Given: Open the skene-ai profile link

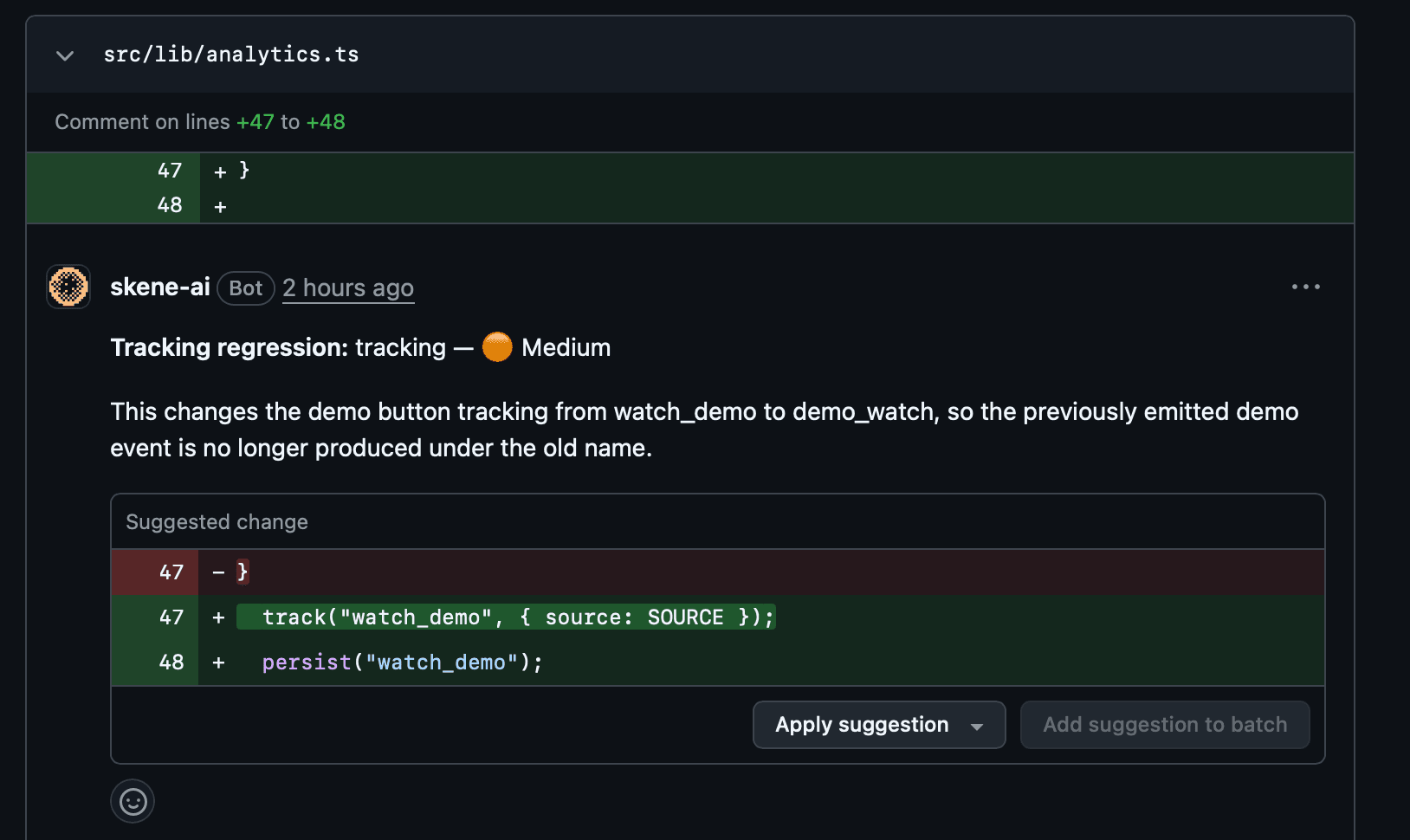Looking at the screenshot, I should [x=160, y=288].
